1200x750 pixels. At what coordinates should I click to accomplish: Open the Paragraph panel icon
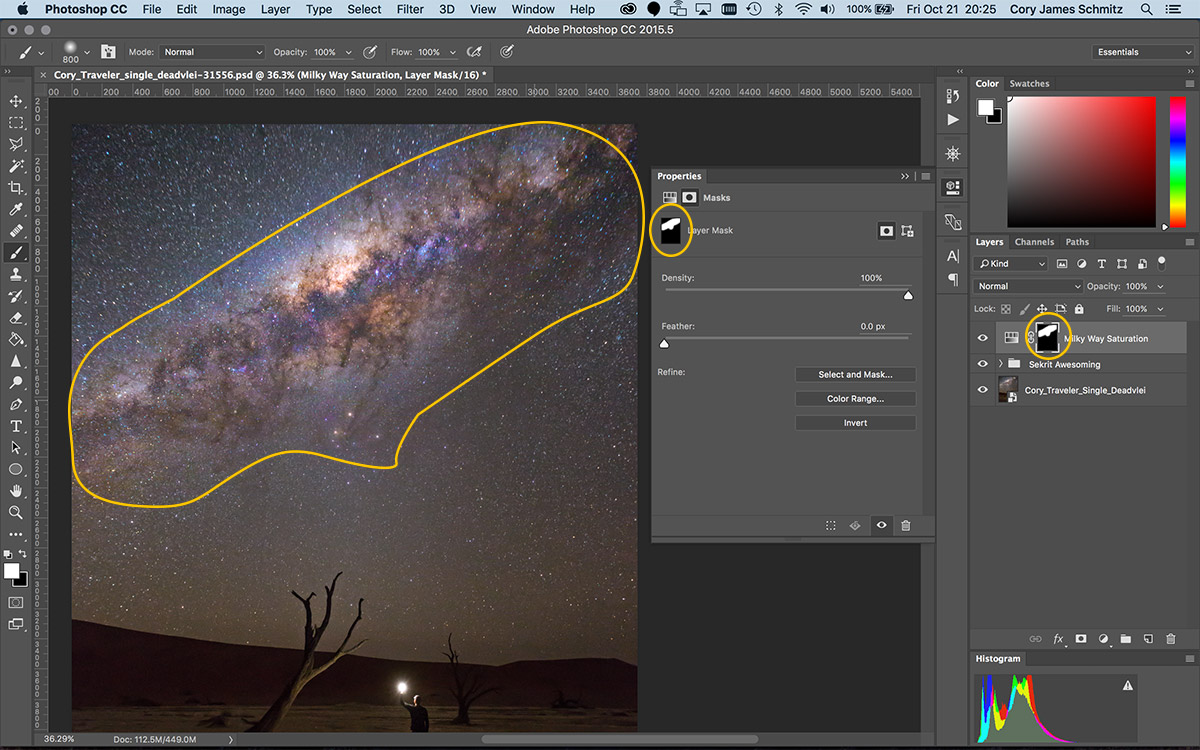(x=952, y=279)
